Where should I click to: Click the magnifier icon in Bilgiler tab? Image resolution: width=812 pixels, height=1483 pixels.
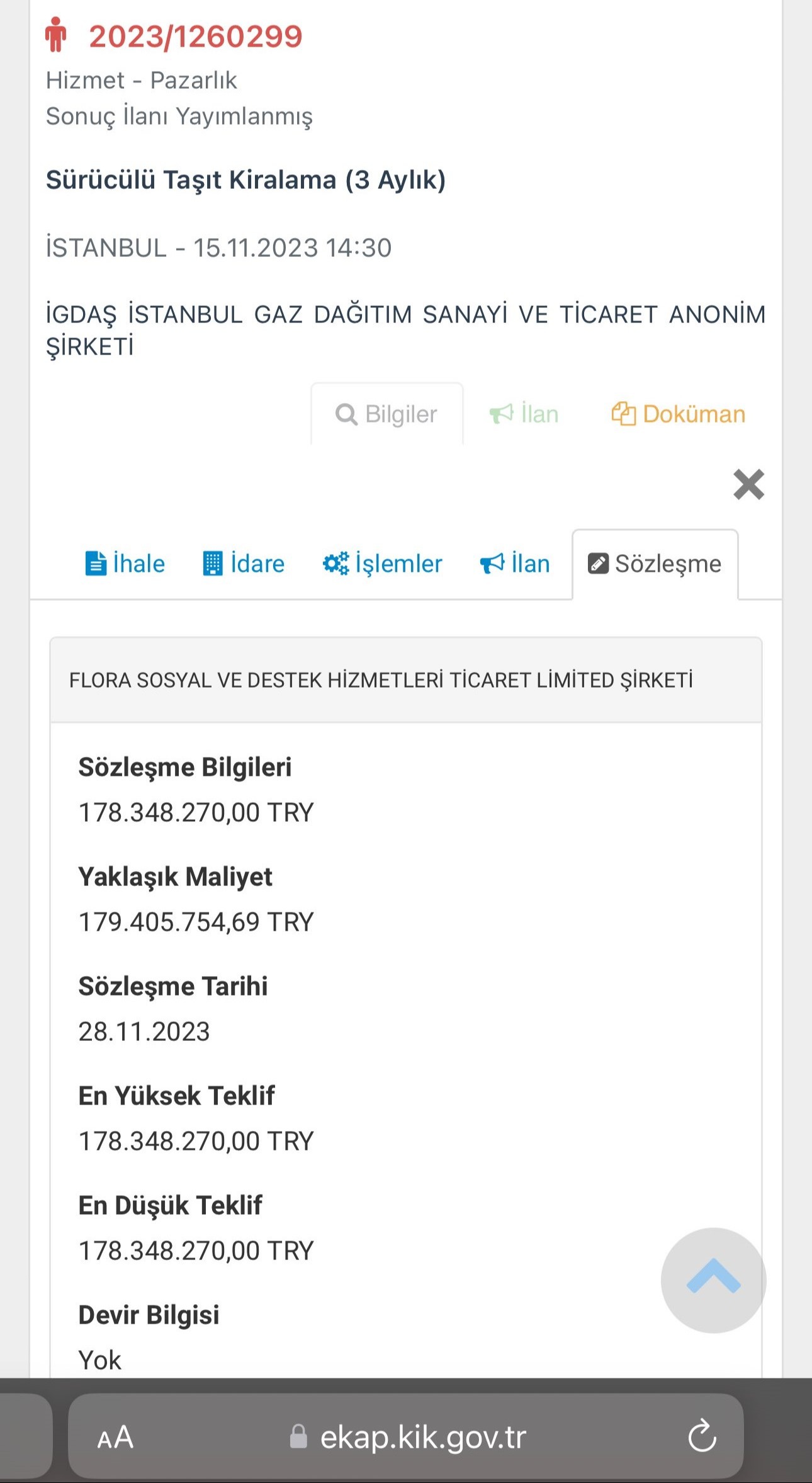pyautogui.click(x=346, y=414)
